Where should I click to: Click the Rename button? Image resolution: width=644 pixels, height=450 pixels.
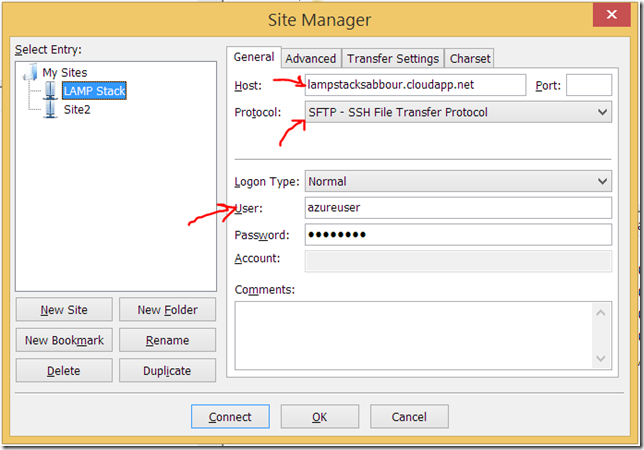[x=168, y=340]
